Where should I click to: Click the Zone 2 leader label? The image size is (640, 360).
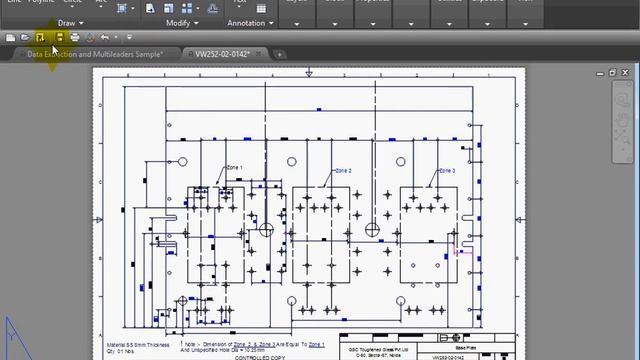343,171
